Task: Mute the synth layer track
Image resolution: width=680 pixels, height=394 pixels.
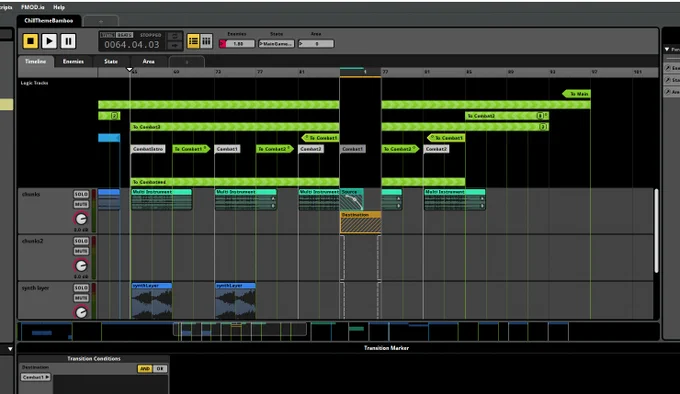Action: [x=81, y=298]
